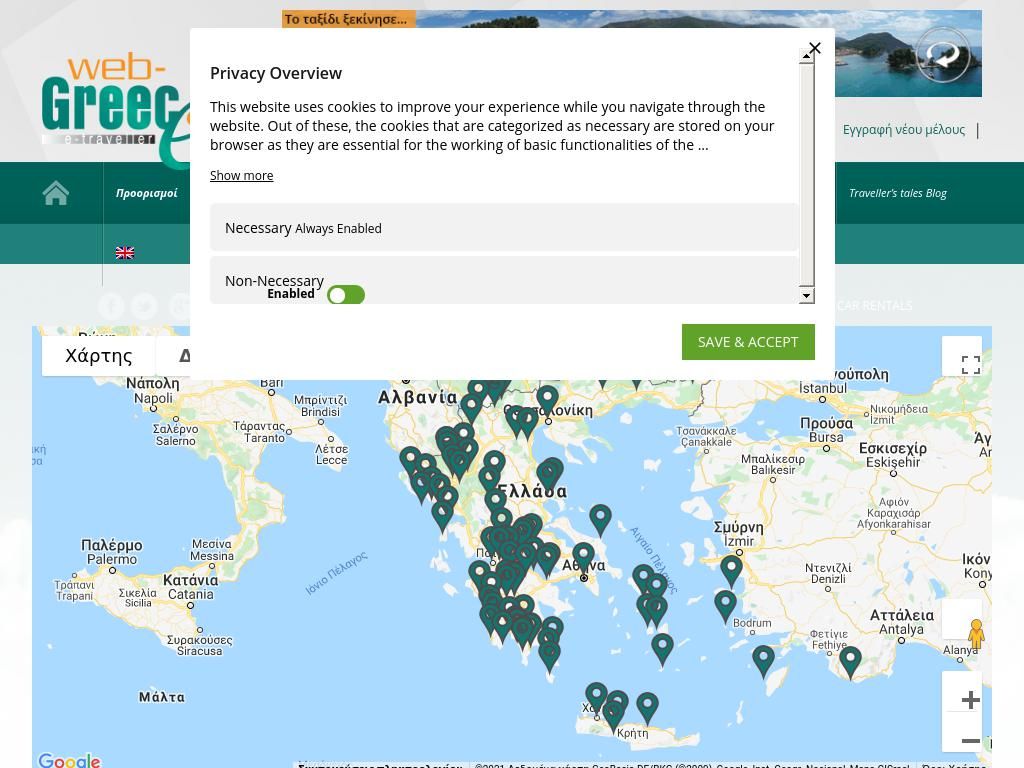Open Εγγραφή νέου μέλους registration link

904,129
